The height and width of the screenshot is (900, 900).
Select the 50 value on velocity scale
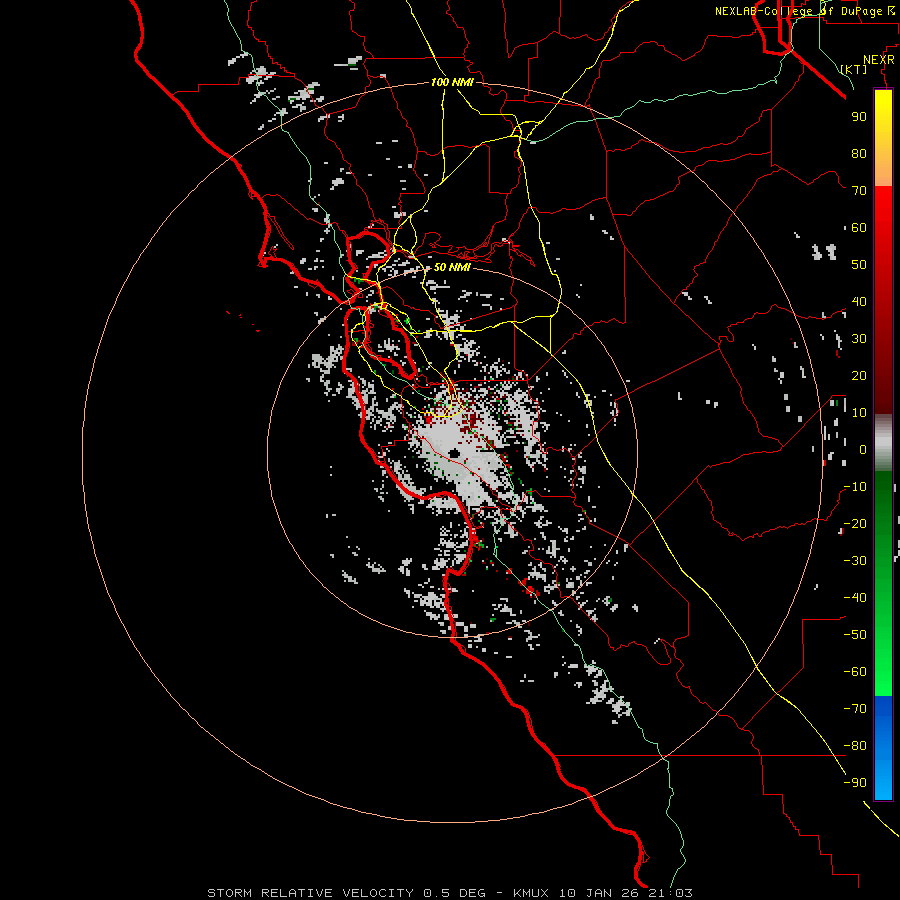tap(859, 265)
